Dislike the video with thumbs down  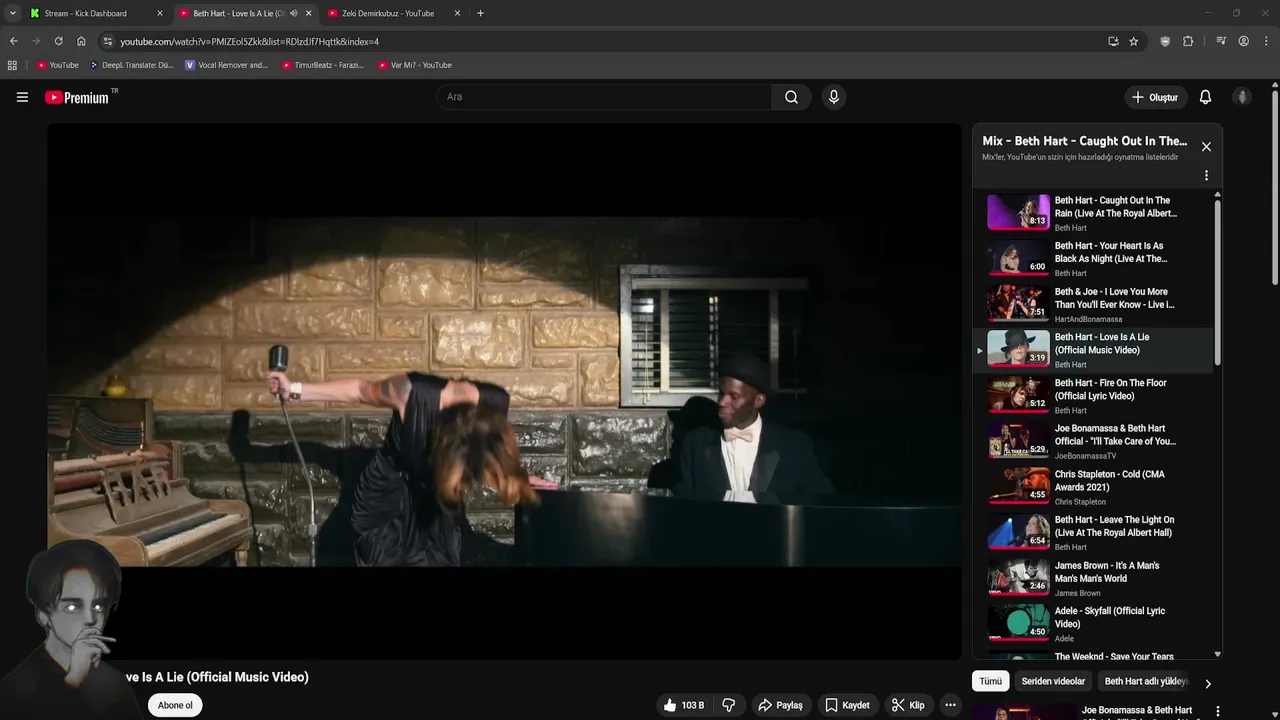point(729,705)
